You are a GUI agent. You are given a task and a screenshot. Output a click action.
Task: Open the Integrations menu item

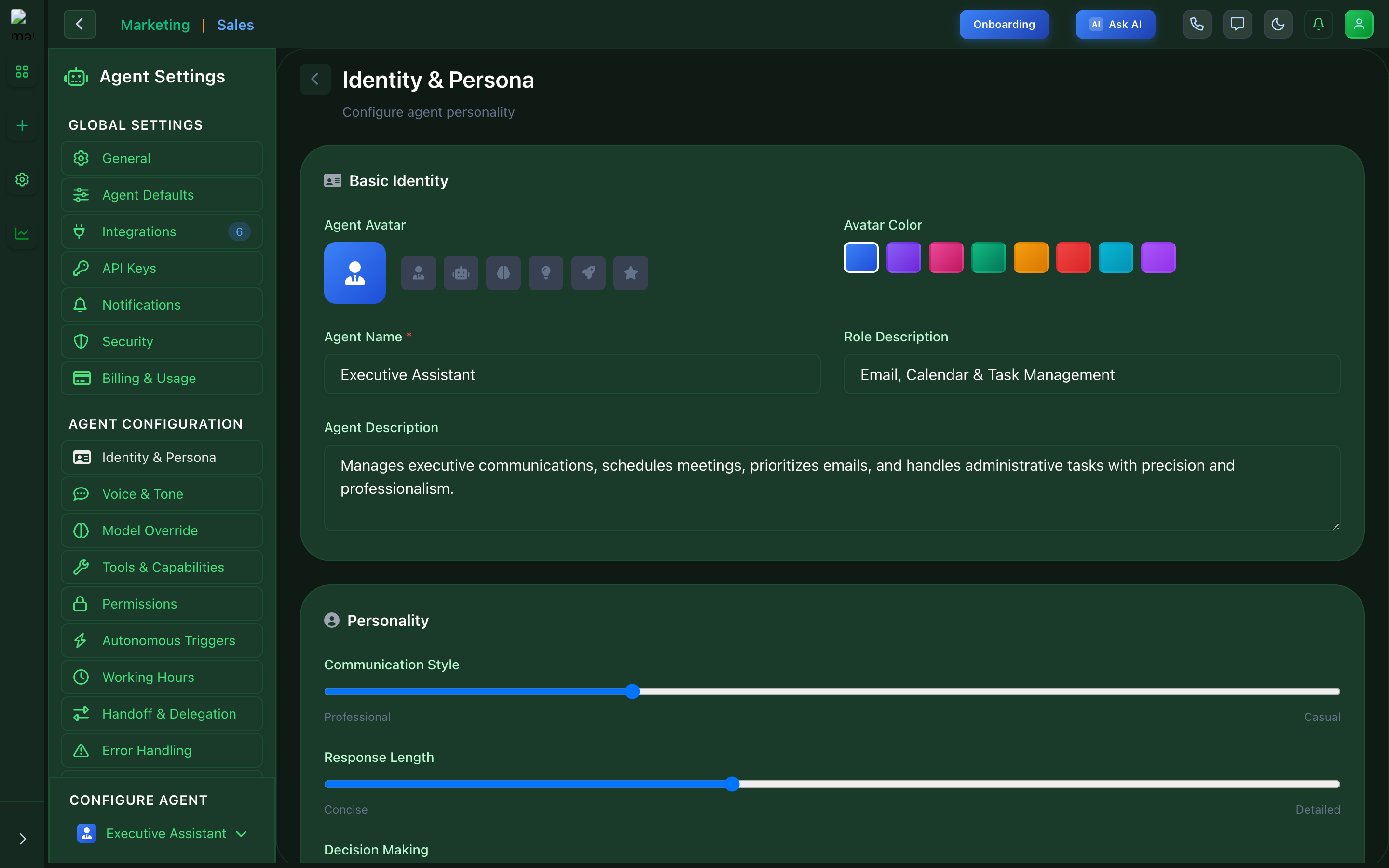point(162,231)
